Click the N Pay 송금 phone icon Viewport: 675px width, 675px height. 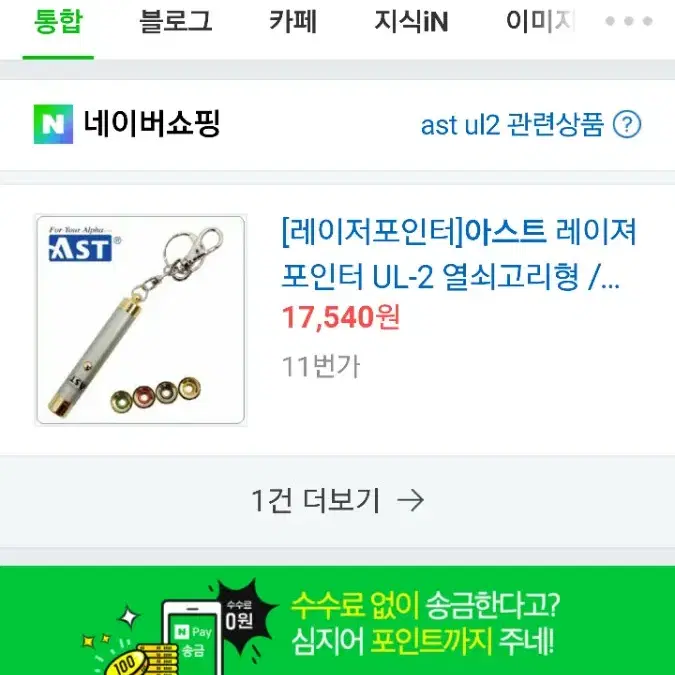tap(192, 637)
